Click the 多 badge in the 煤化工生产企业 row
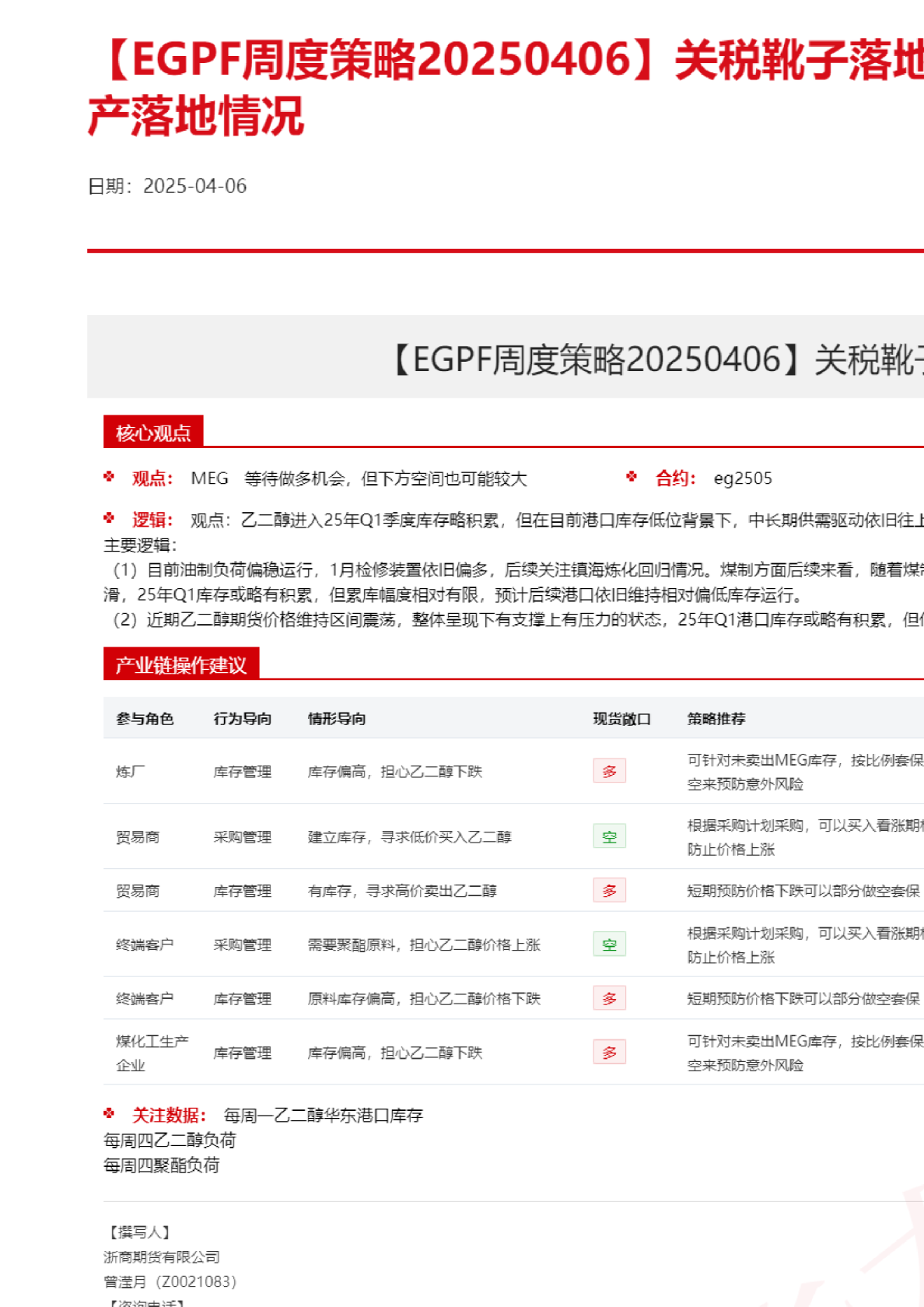Viewport: 924px width, 1307px height. (609, 1053)
